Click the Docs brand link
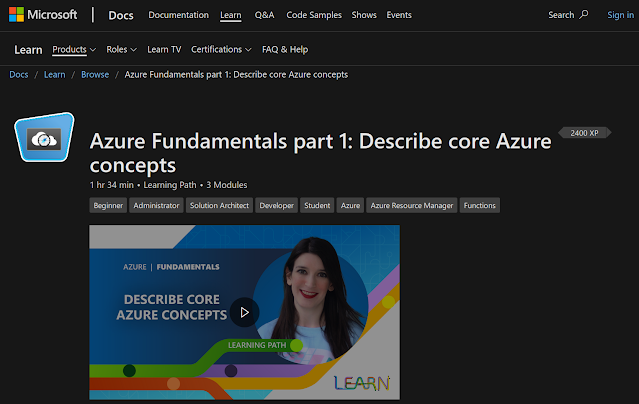639x404 pixels. tap(121, 15)
